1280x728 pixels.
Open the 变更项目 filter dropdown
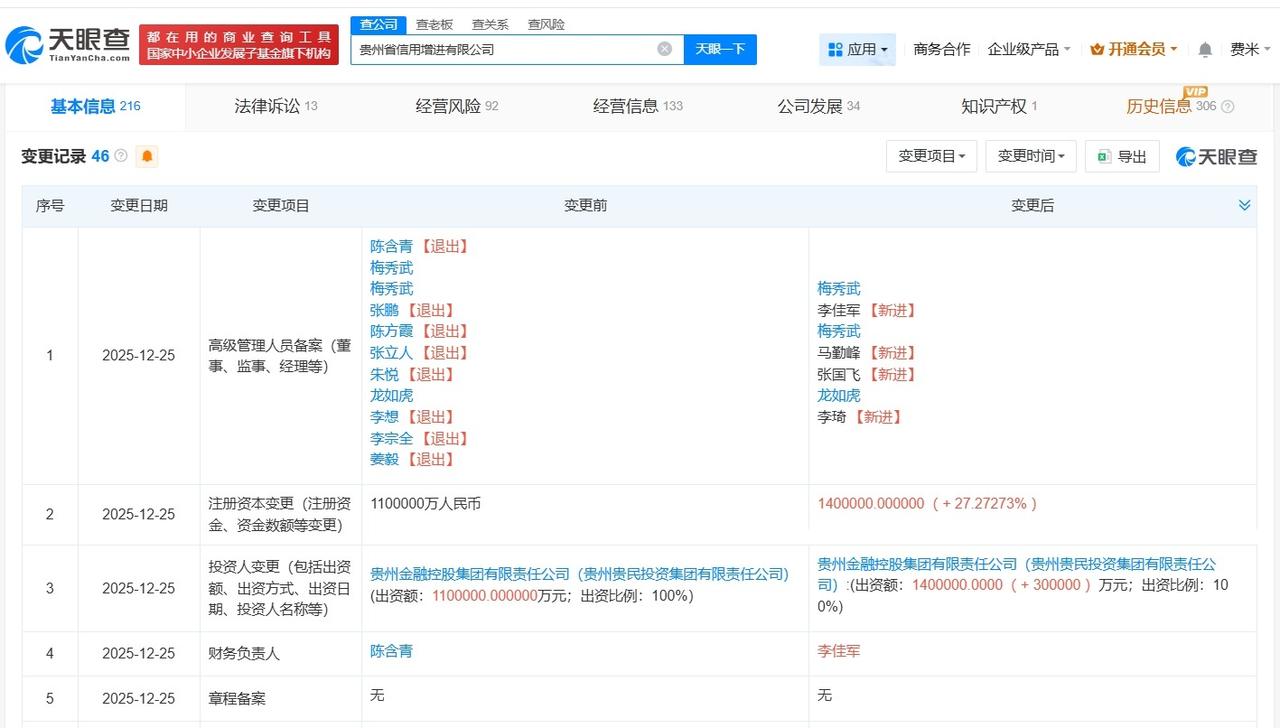[931, 156]
